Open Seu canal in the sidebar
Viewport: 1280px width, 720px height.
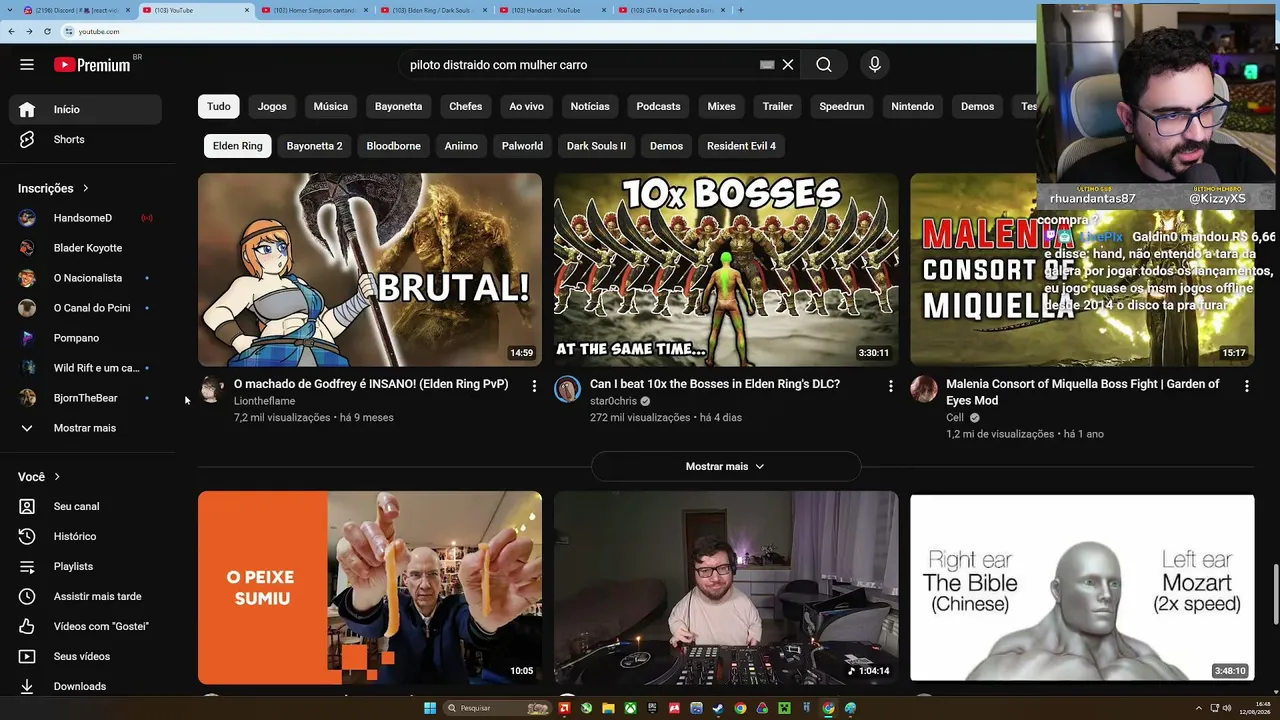tap(85, 506)
